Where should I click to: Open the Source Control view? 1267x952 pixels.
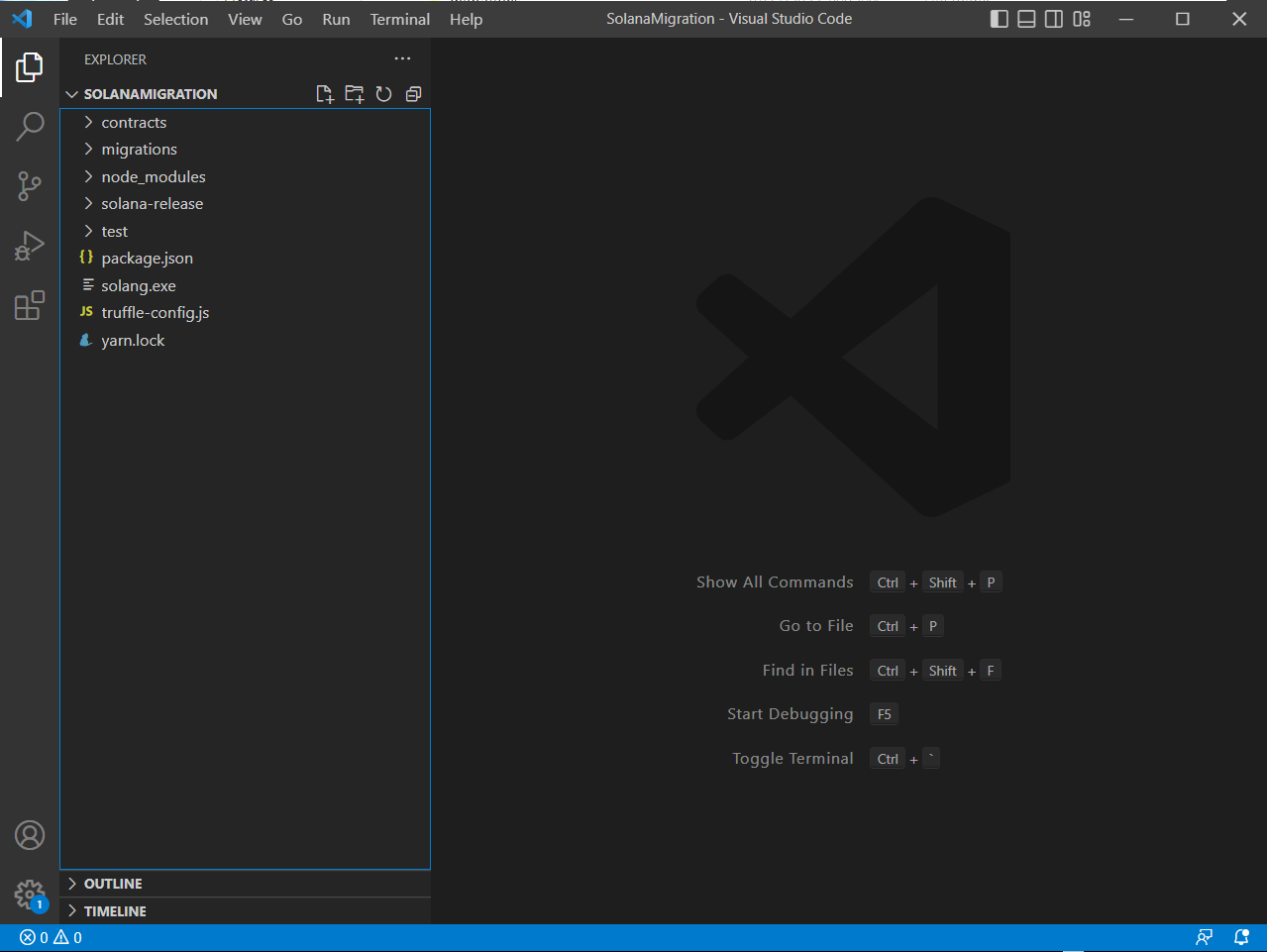pos(30,186)
